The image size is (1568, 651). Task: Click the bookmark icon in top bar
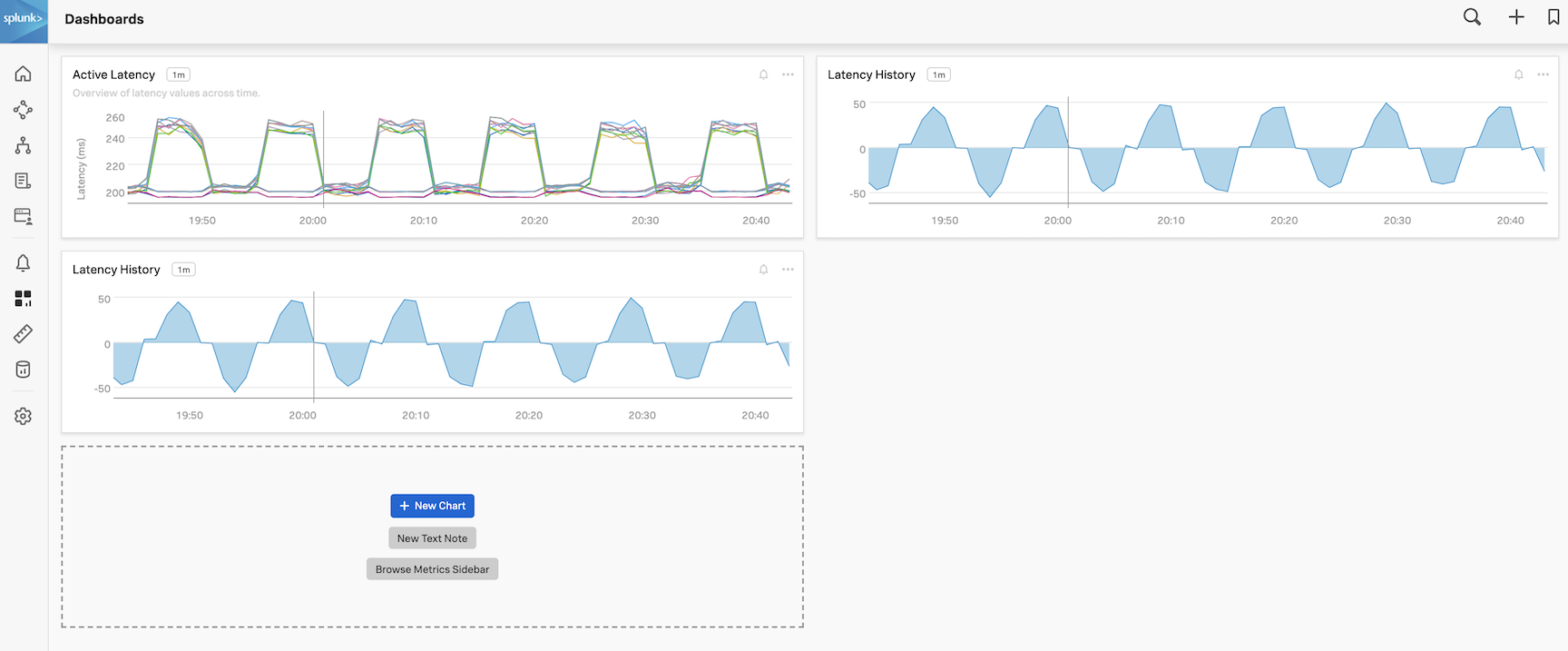[1553, 17]
